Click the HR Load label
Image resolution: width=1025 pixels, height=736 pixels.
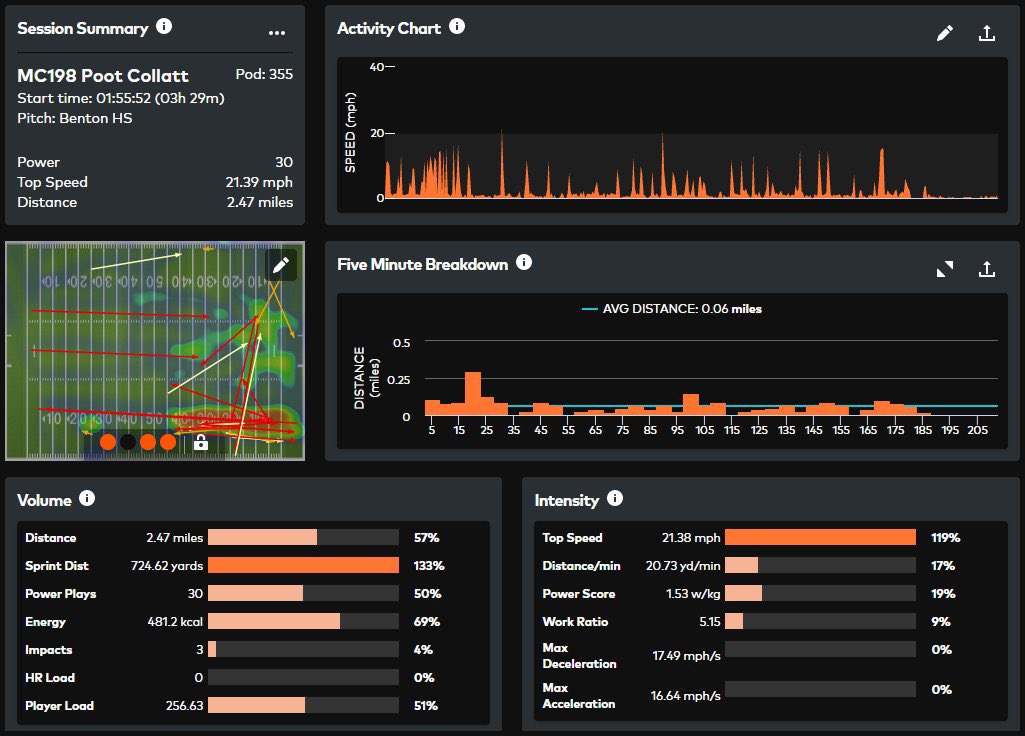click(50, 678)
